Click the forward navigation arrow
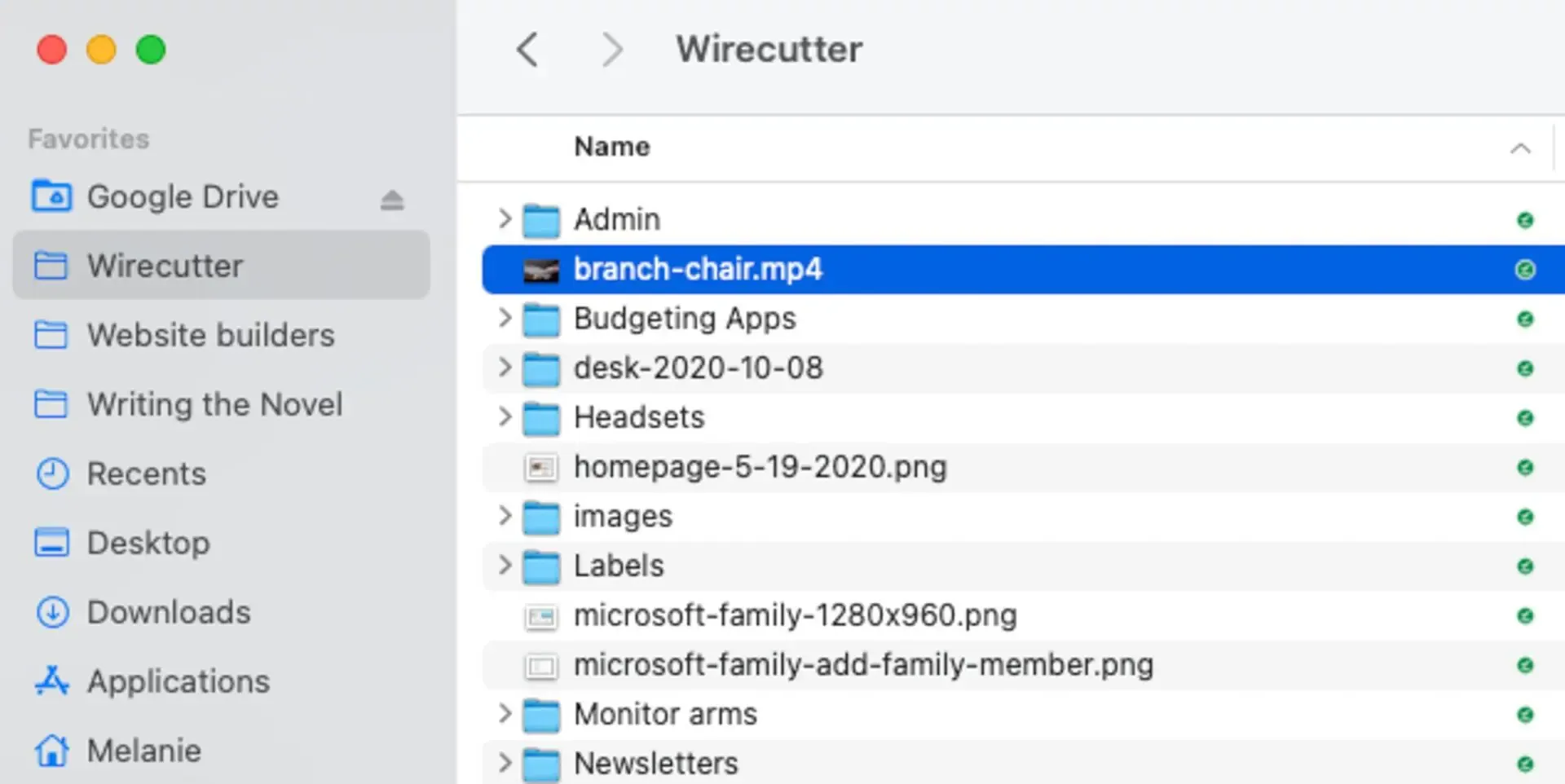 click(611, 50)
